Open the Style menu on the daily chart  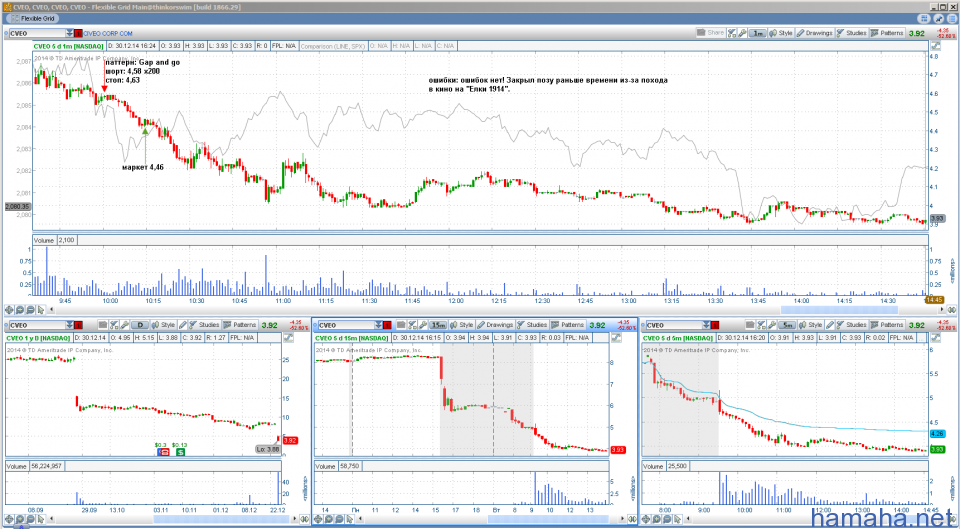coord(163,325)
